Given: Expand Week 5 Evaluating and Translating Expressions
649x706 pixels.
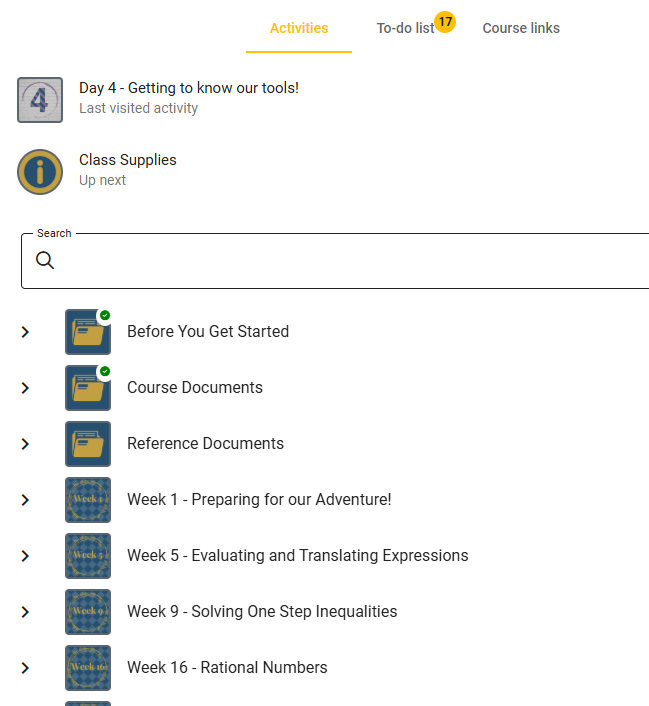Looking at the screenshot, I should (25, 556).
